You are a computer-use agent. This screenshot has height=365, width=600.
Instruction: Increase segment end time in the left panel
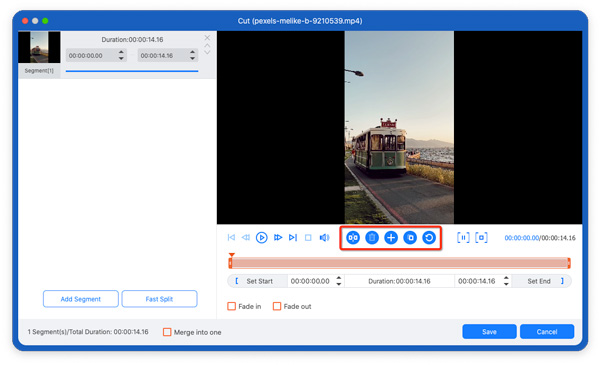(x=192, y=52)
